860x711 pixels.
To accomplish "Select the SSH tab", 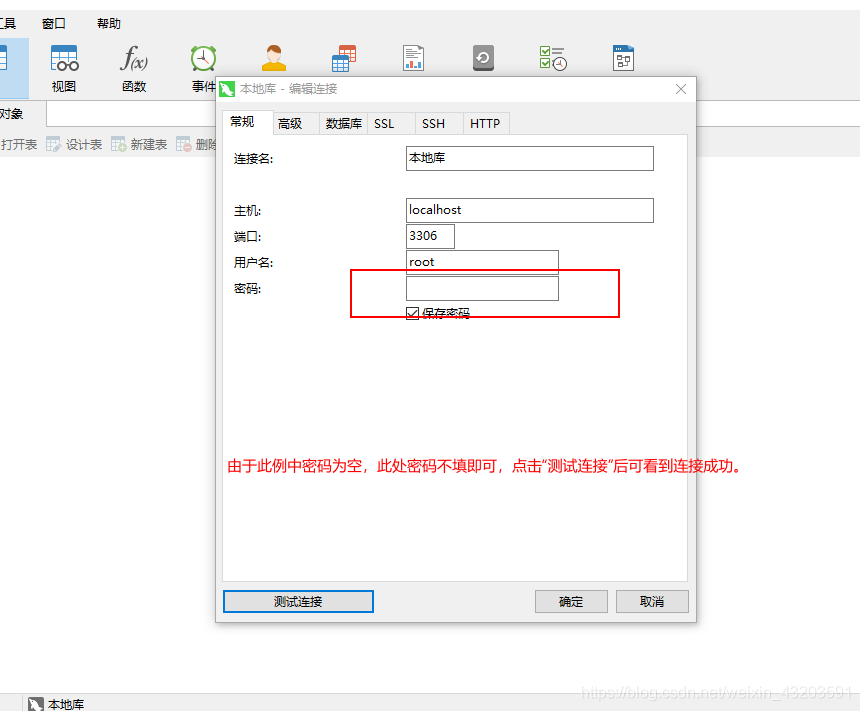I will (433, 124).
